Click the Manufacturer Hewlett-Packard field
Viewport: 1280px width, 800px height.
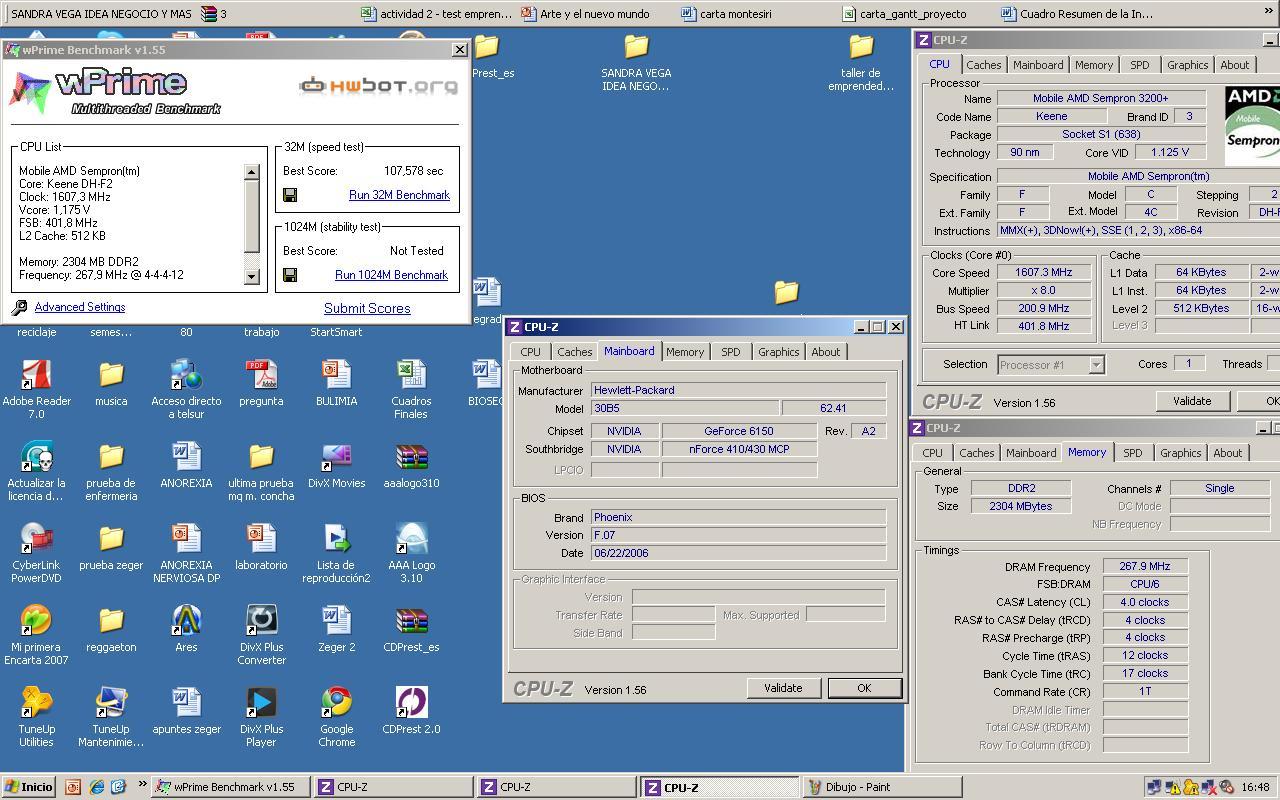coord(738,391)
